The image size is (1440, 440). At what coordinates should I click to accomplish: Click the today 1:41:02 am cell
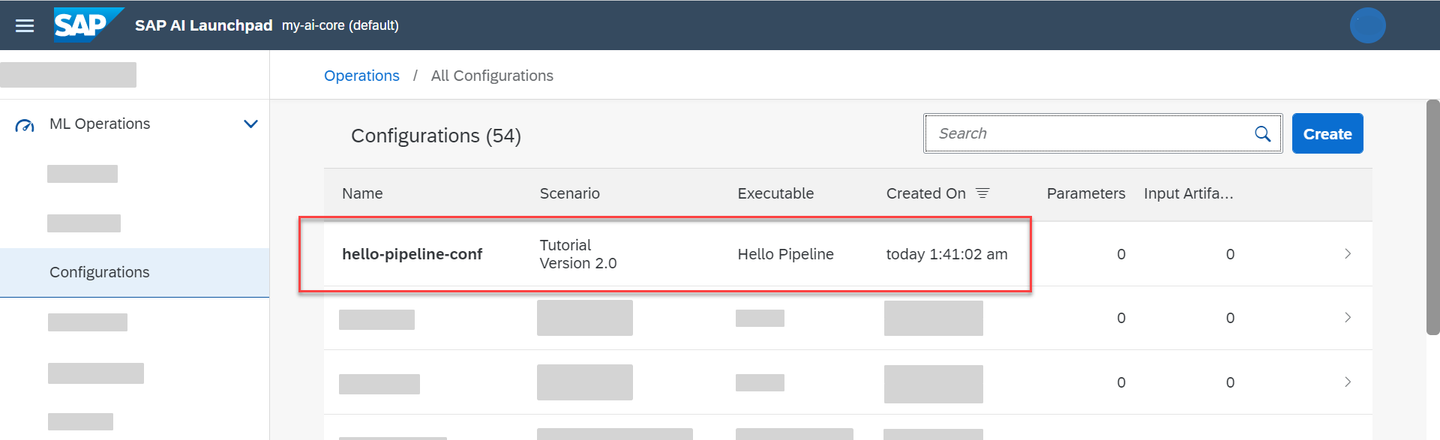(947, 254)
